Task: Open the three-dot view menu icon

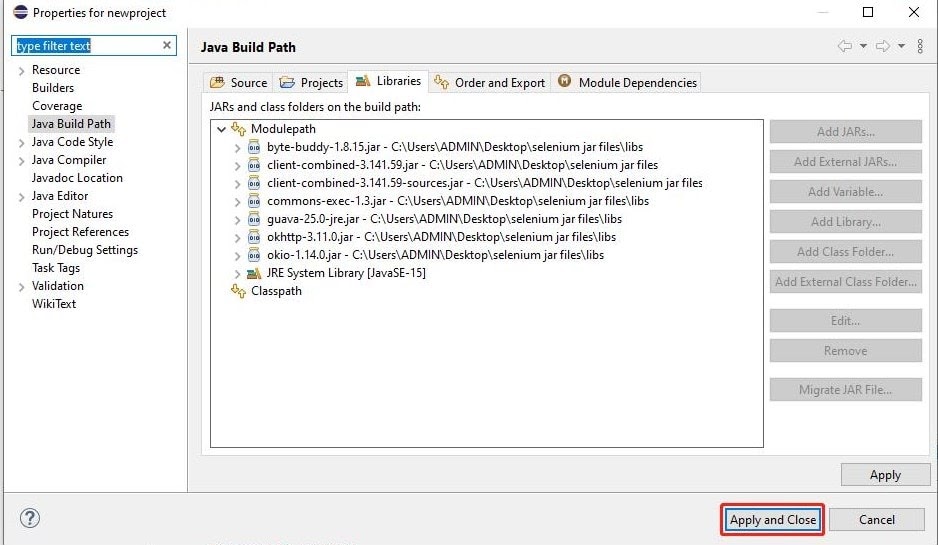Action: point(920,46)
